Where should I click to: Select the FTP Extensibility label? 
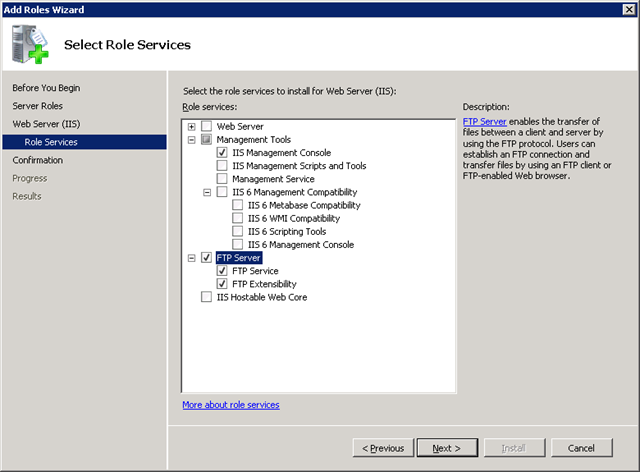coord(264,284)
